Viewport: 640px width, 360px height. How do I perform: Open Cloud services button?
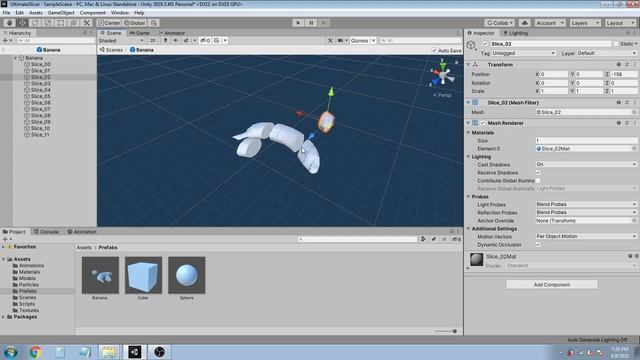(525, 23)
